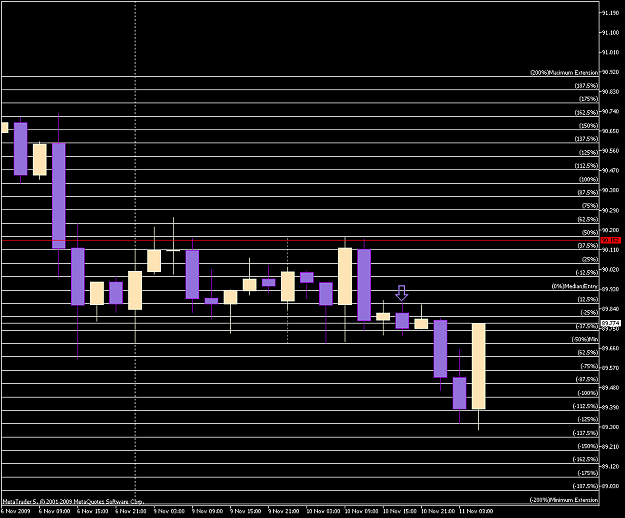Click the 11 Nov 03:00 time label
The width and height of the screenshot is (625, 518).
tap(476, 511)
